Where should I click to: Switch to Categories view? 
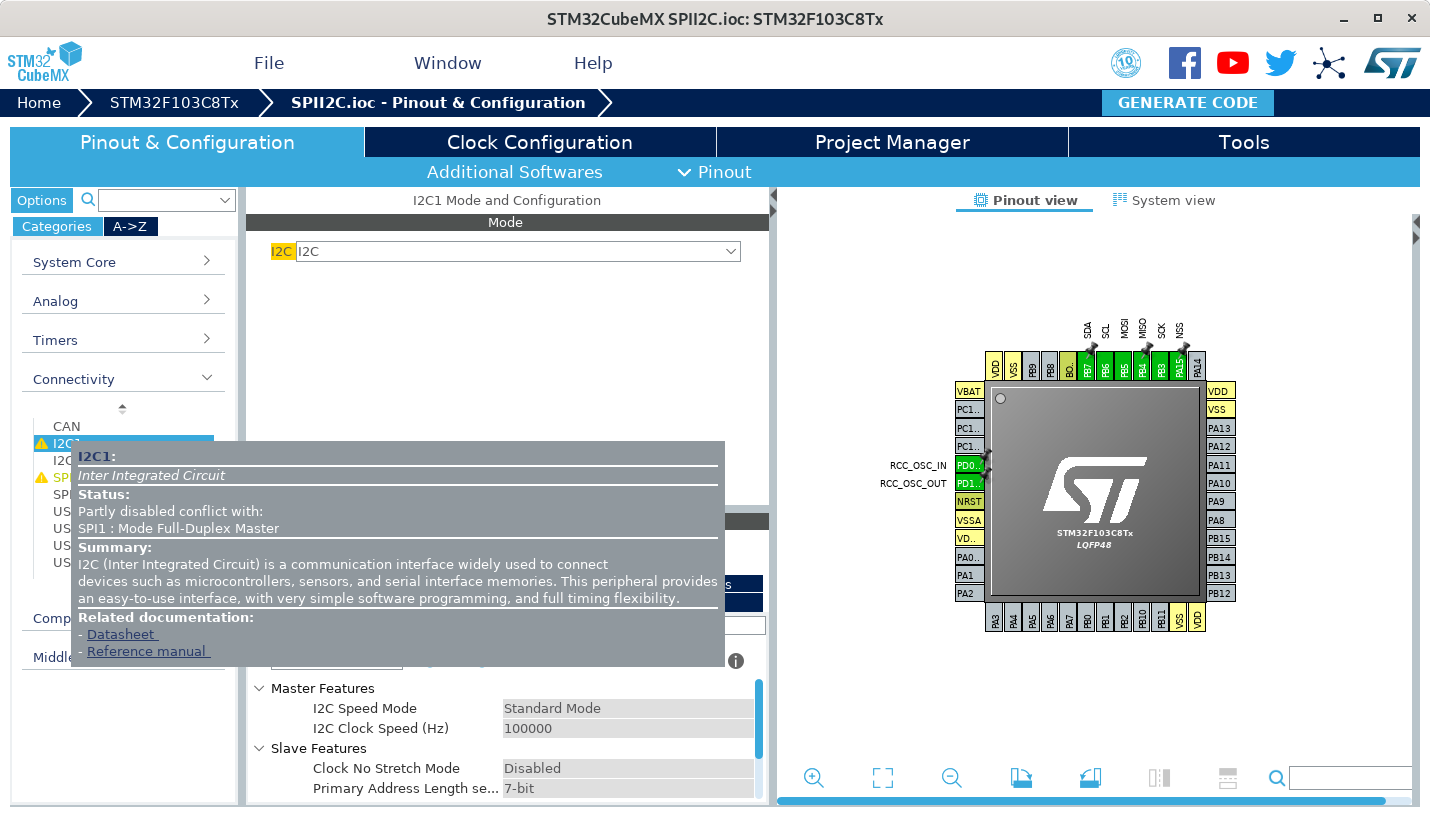[57, 226]
